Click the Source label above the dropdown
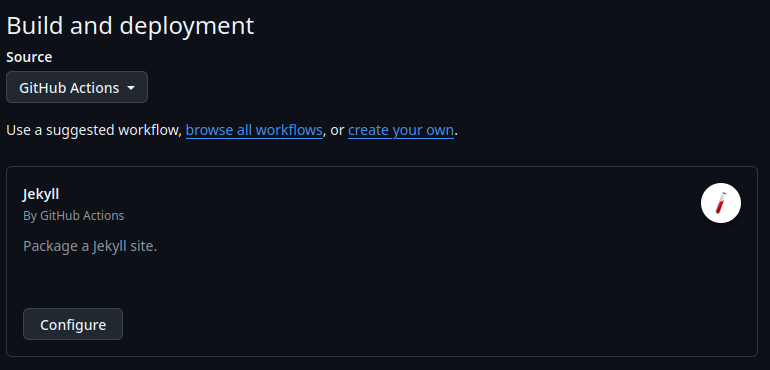This screenshot has height=370, width=770. coord(29,57)
